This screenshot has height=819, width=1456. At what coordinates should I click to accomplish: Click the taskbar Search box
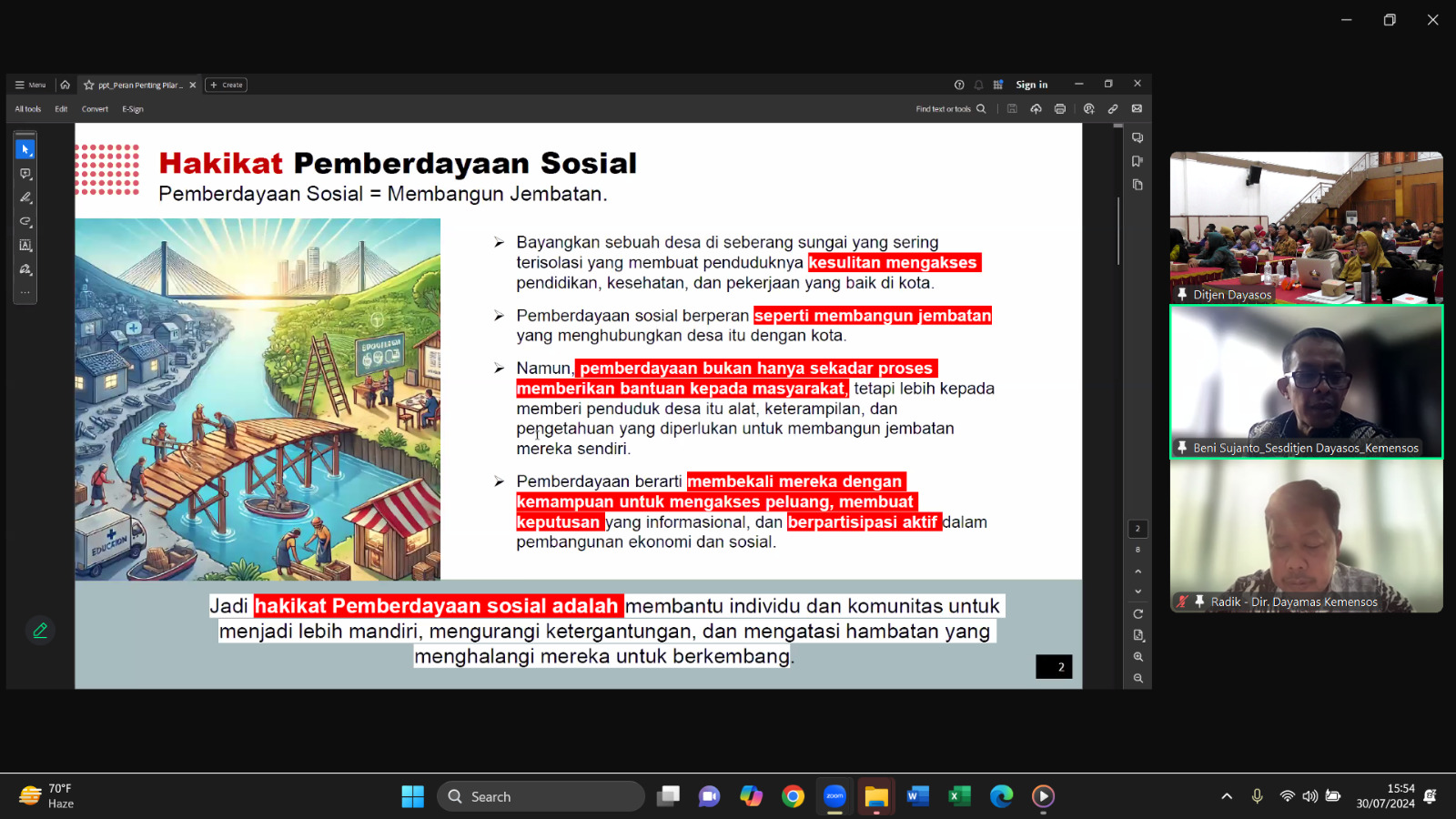click(x=541, y=796)
